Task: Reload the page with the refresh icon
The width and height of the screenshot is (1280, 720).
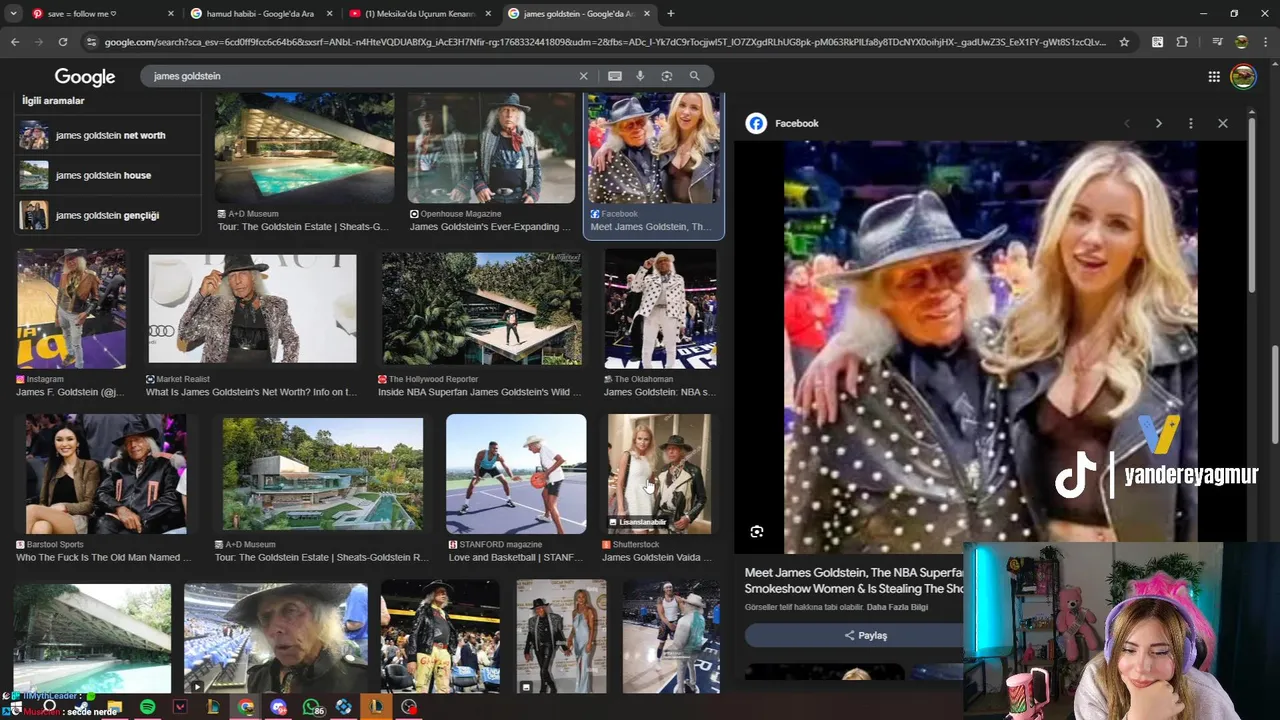Action: [63, 42]
